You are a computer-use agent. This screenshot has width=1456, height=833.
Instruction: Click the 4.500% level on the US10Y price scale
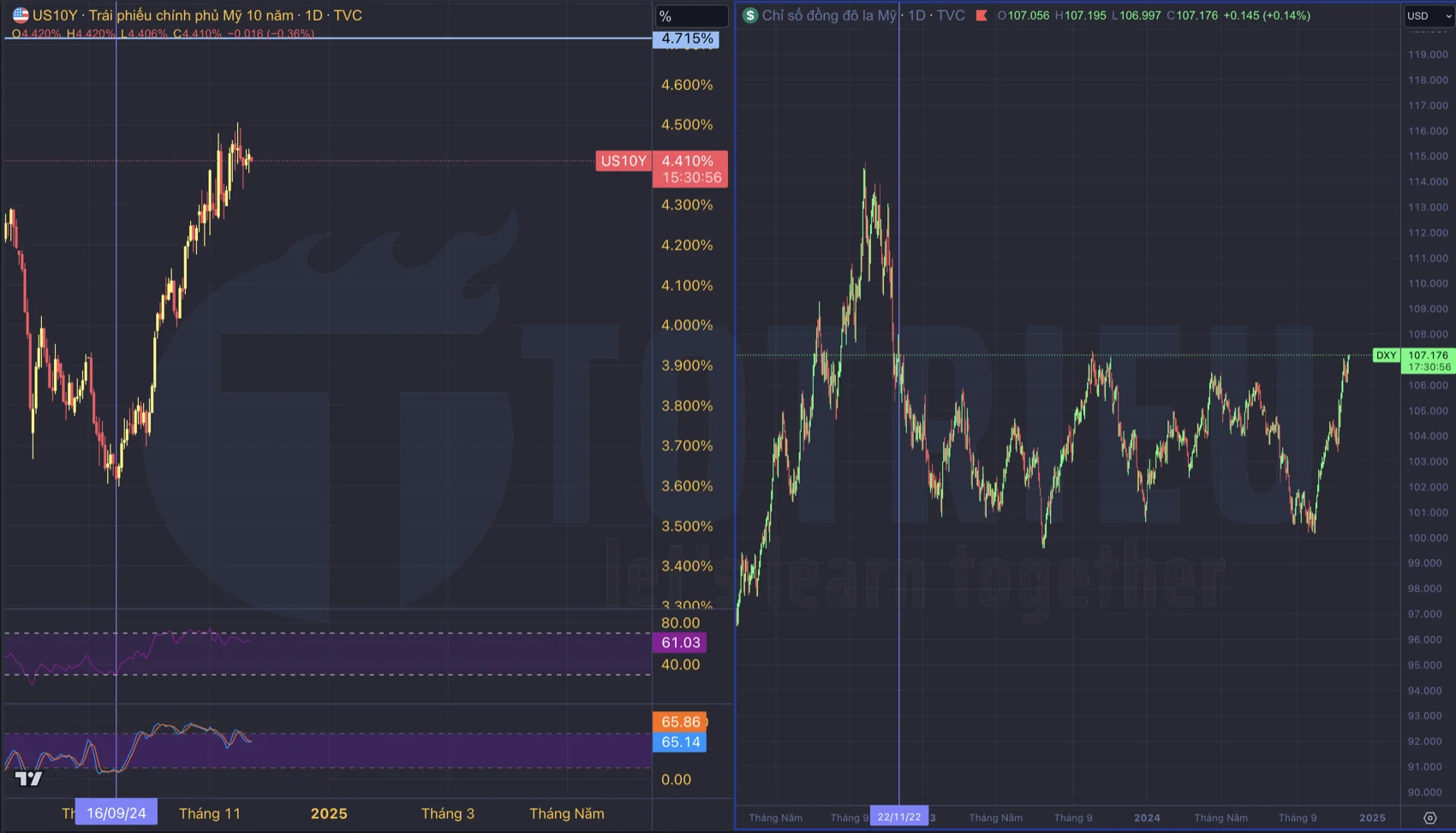pyautogui.click(x=687, y=125)
